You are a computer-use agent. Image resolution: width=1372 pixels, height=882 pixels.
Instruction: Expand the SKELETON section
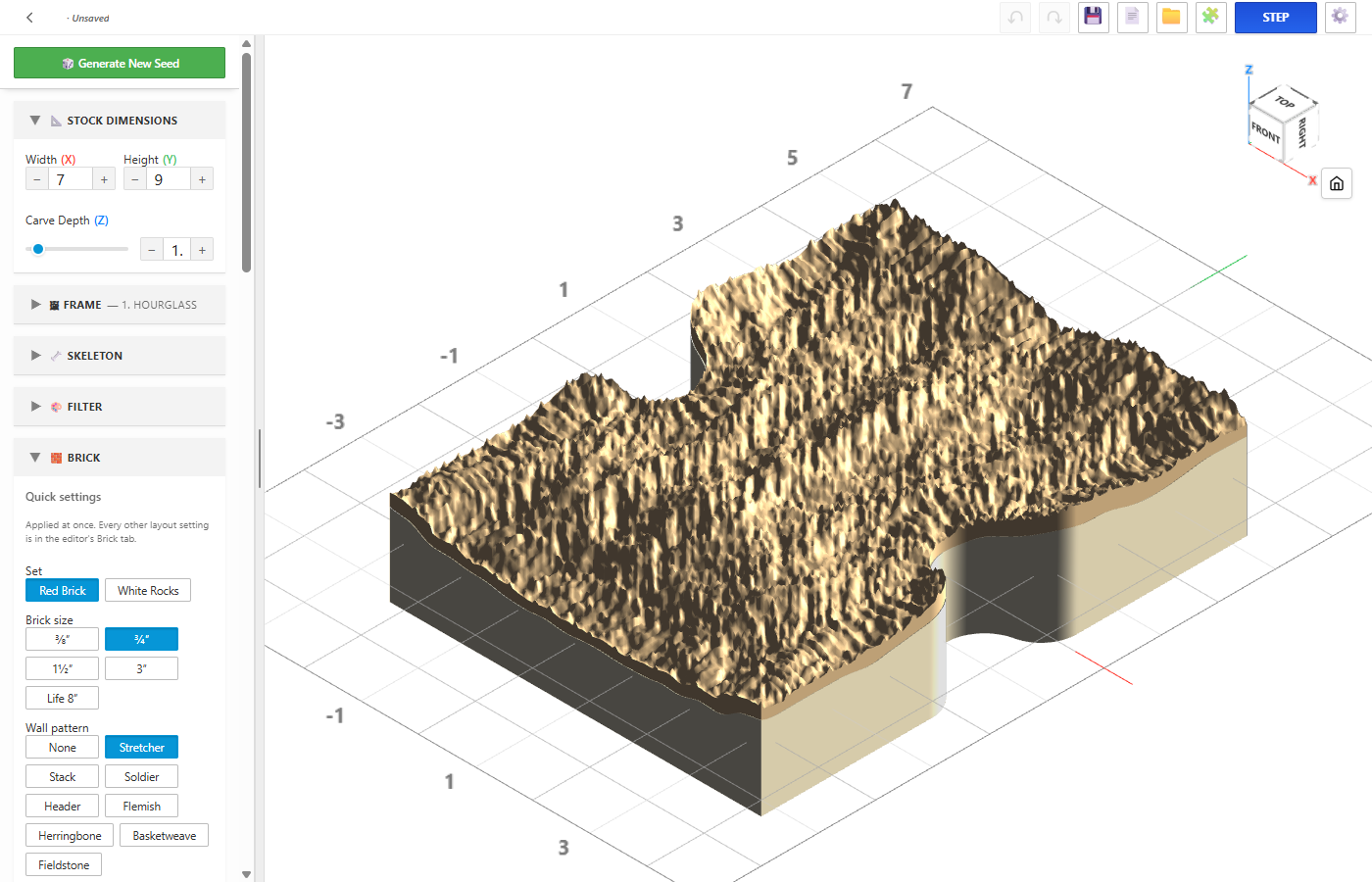(x=120, y=356)
